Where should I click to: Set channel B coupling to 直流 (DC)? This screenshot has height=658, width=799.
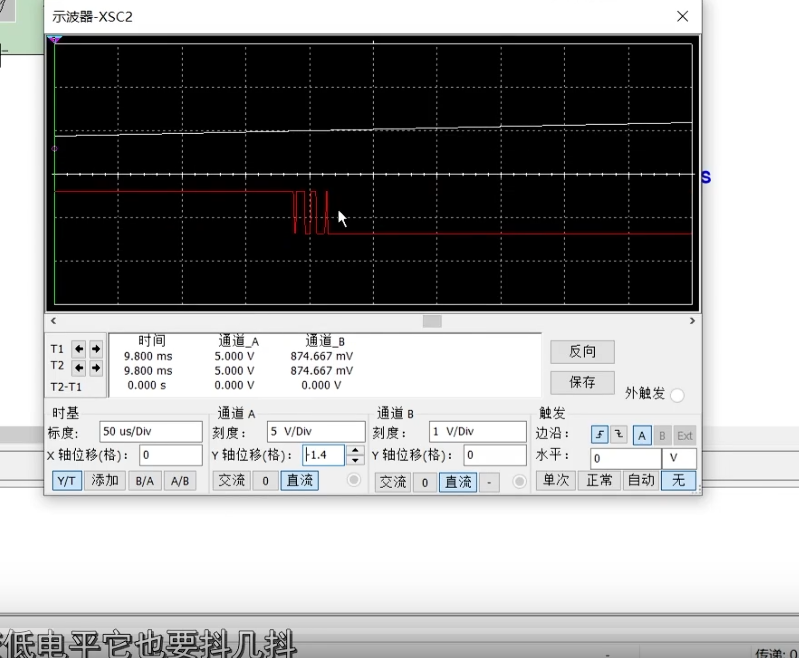point(458,482)
